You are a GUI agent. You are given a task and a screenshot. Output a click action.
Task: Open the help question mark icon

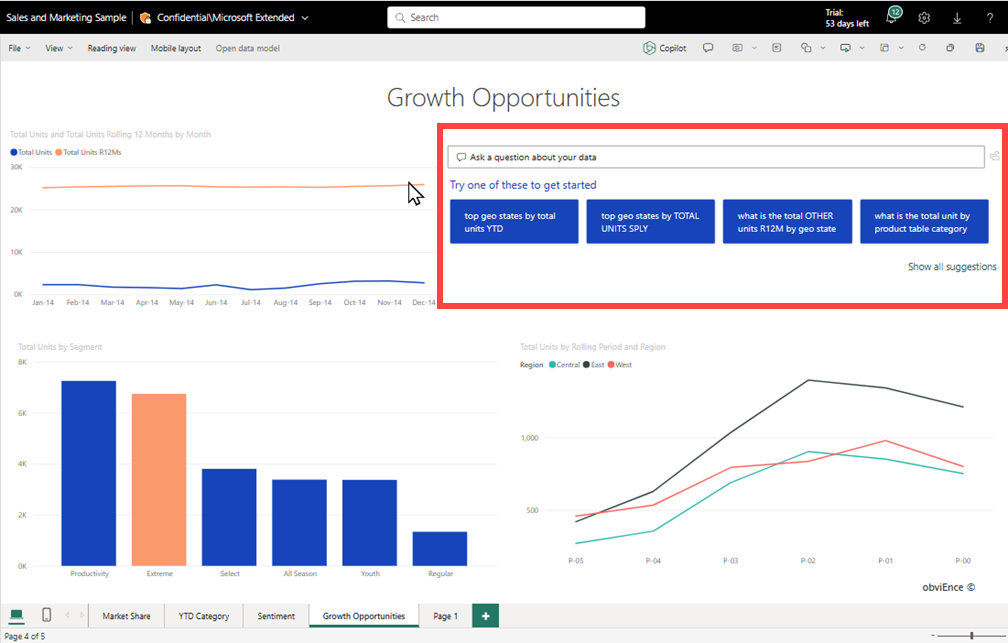989,17
